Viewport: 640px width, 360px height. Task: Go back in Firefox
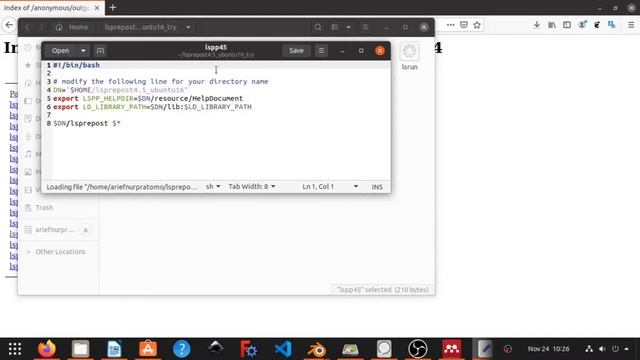tap(9, 25)
